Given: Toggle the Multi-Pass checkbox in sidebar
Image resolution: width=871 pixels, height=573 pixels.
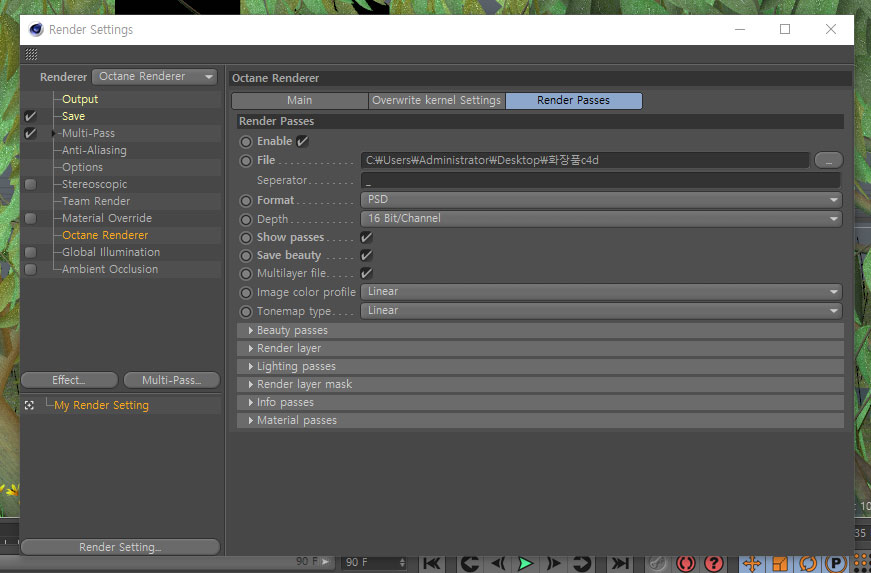Looking at the screenshot, I should (x=31, y=133).
